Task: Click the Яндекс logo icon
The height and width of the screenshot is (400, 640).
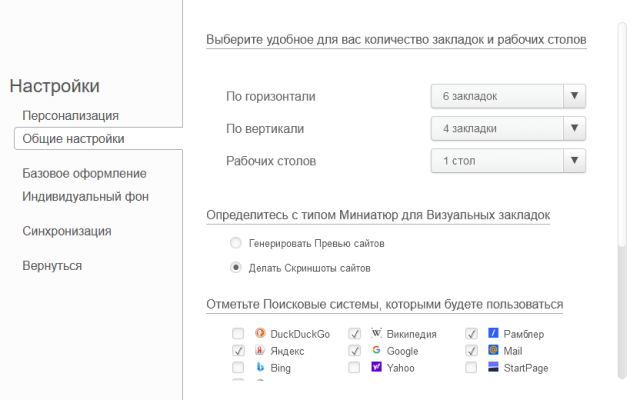Action: point(260,351)
